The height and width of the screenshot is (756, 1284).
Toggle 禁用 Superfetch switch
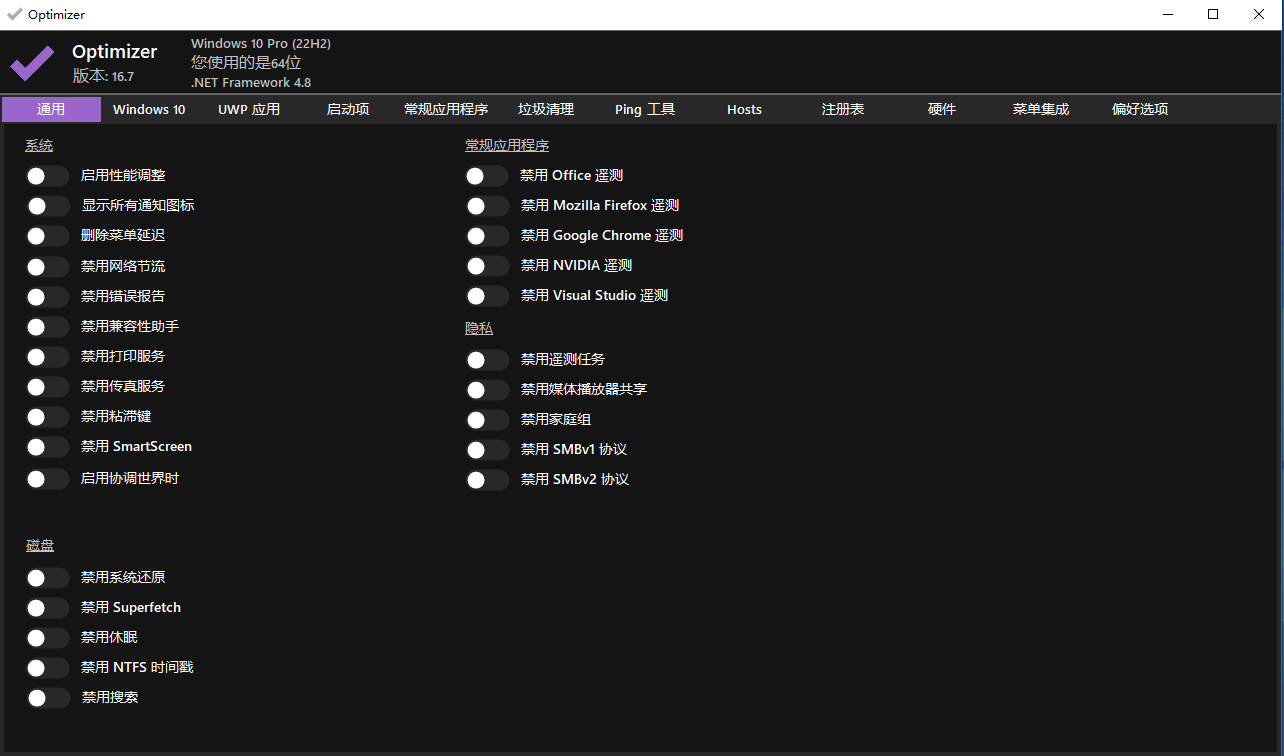pos(48,608)
